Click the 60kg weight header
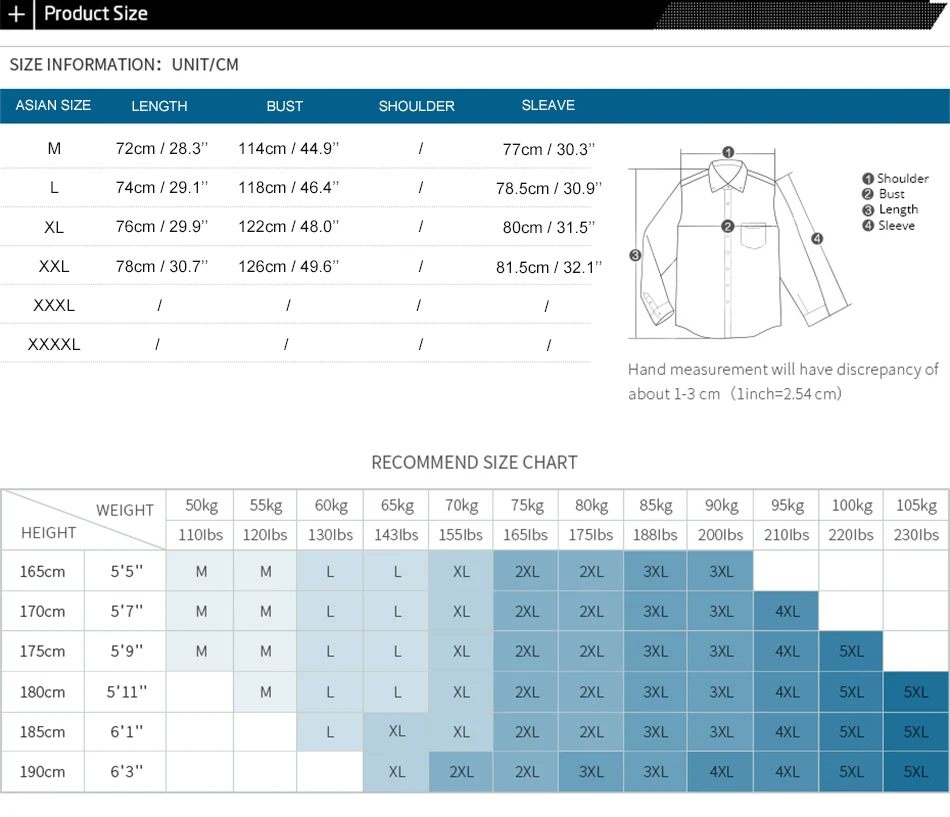 [331, 505]
